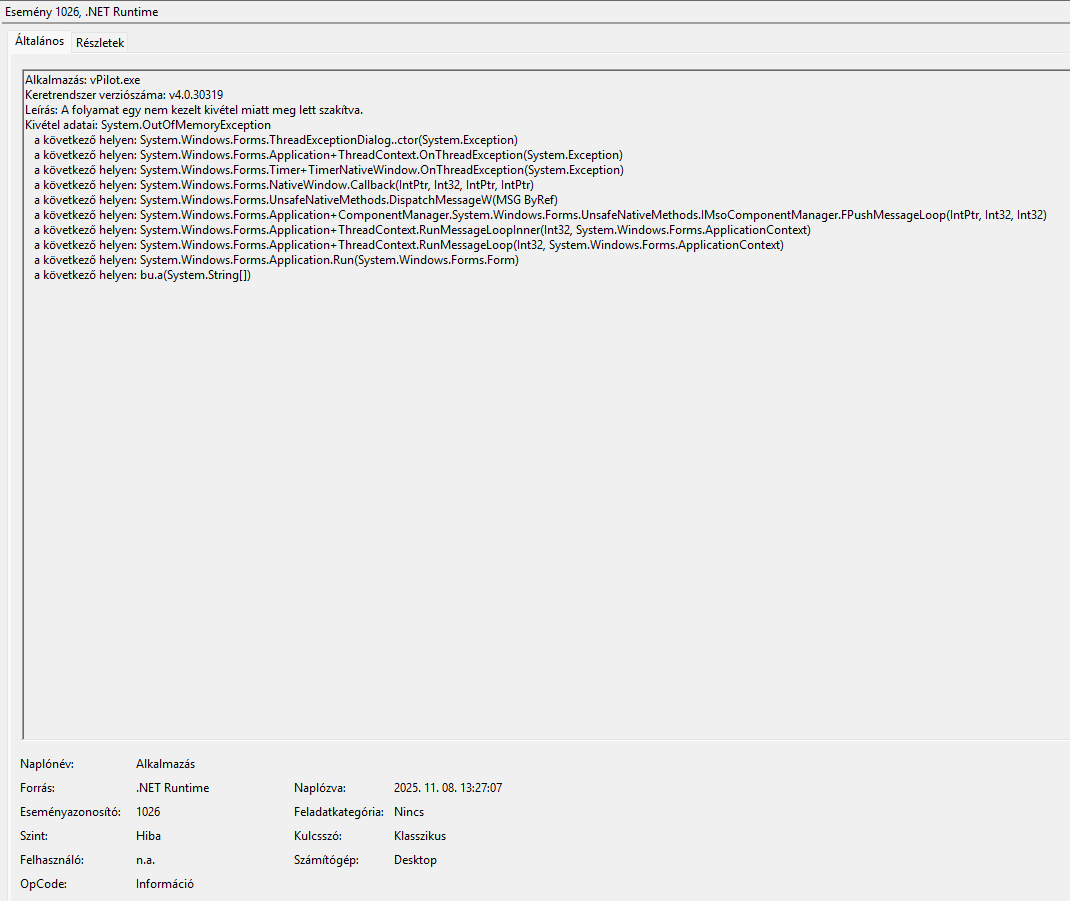Click the Keretrendszer verziószáma v4.0.30319 line
The image size is (1070, 901).
[124, 95]
